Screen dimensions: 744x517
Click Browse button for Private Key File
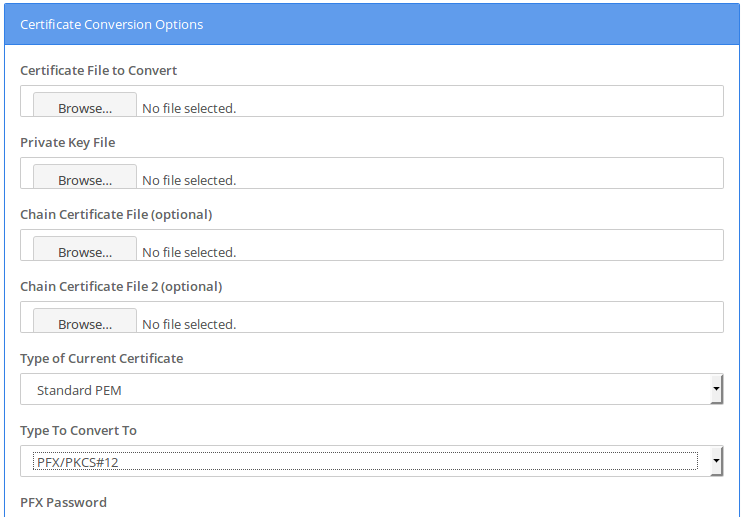85,177
